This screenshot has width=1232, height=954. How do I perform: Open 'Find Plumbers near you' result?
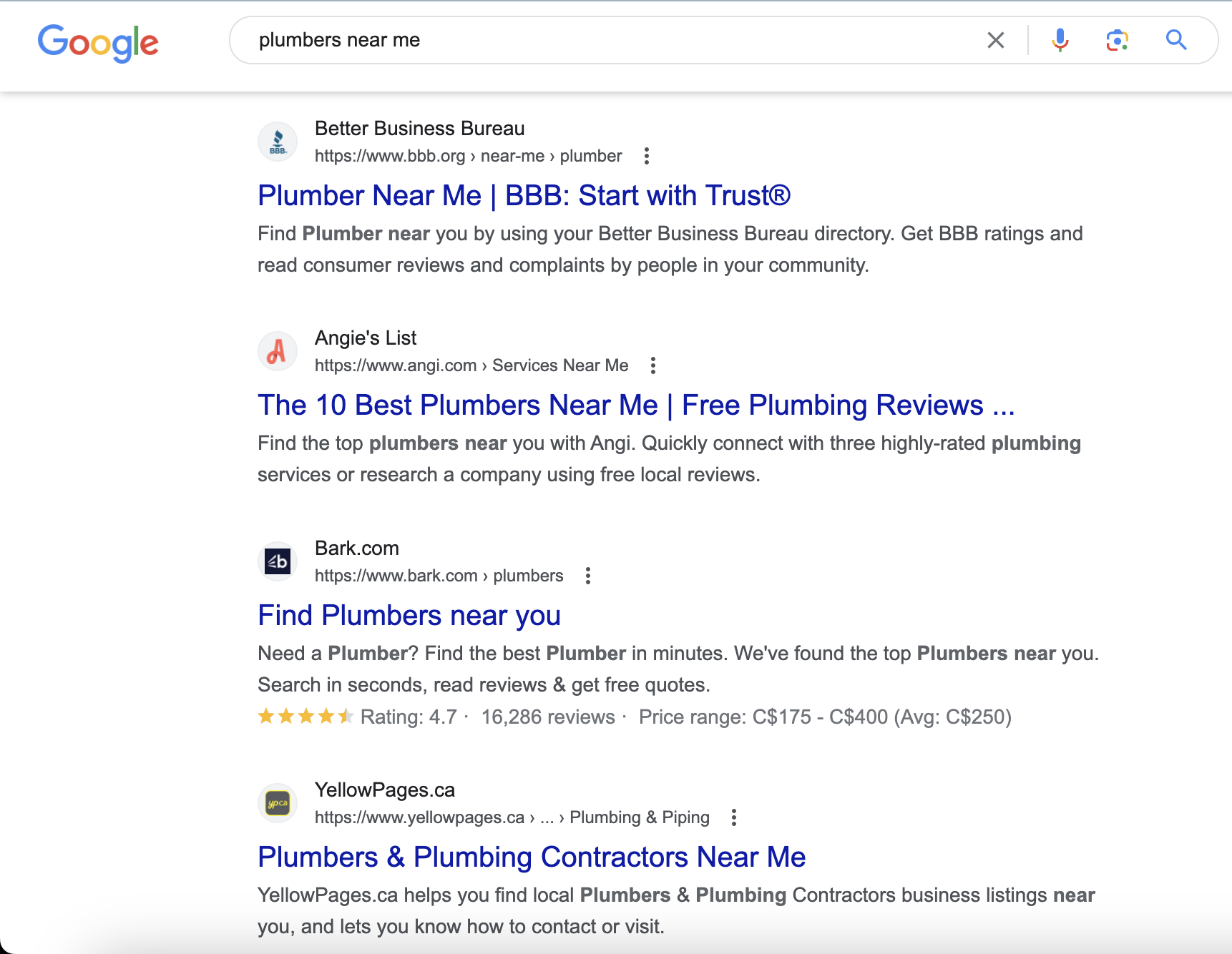click(409, 615)
